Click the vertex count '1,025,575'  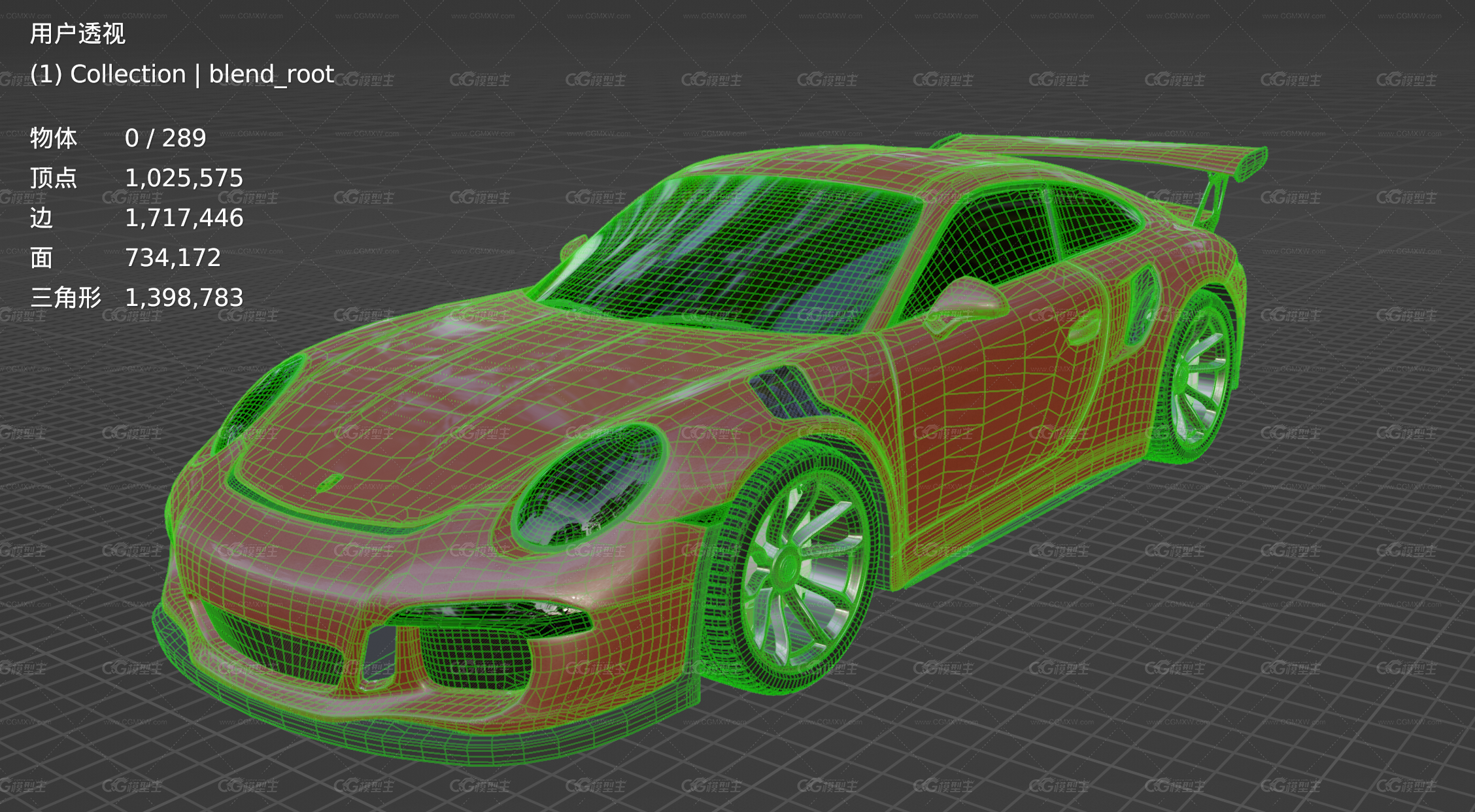pos(184,178)
